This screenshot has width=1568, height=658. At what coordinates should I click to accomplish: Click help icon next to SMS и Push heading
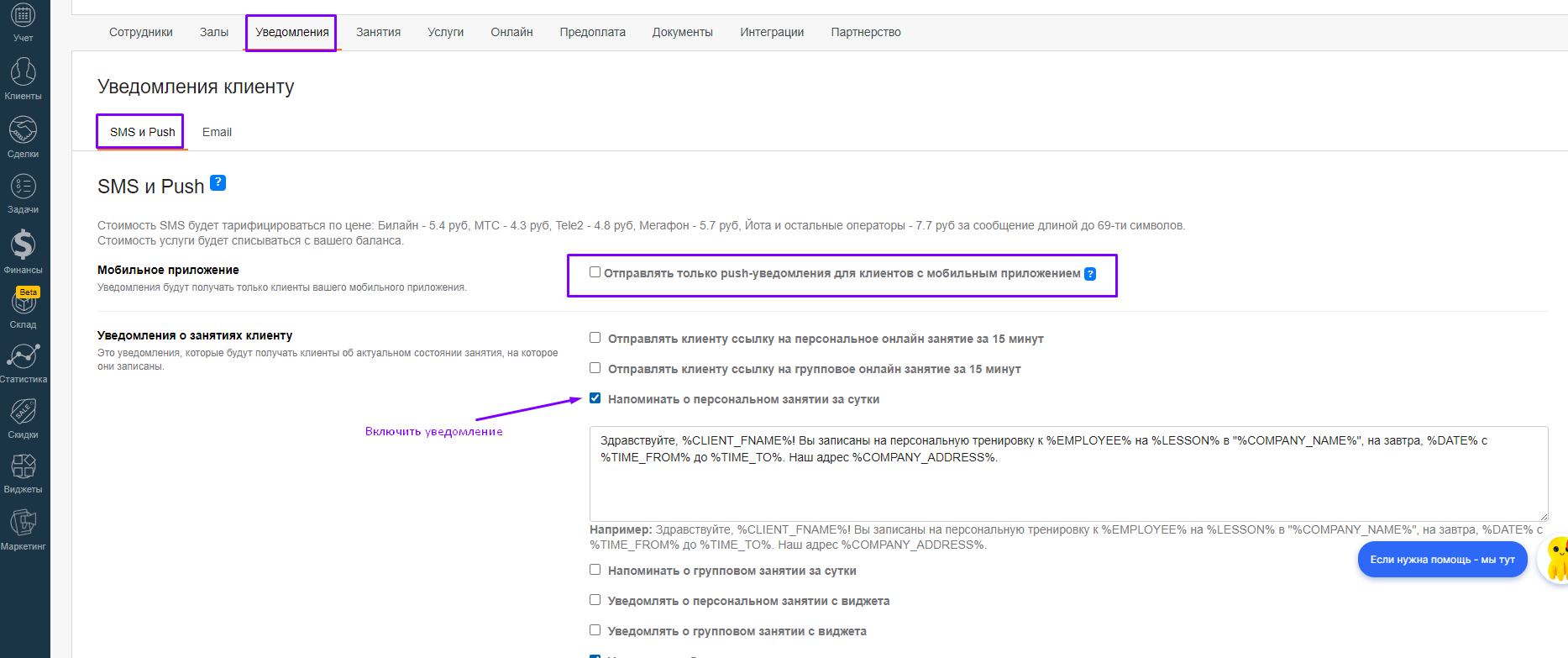(218, 182)
